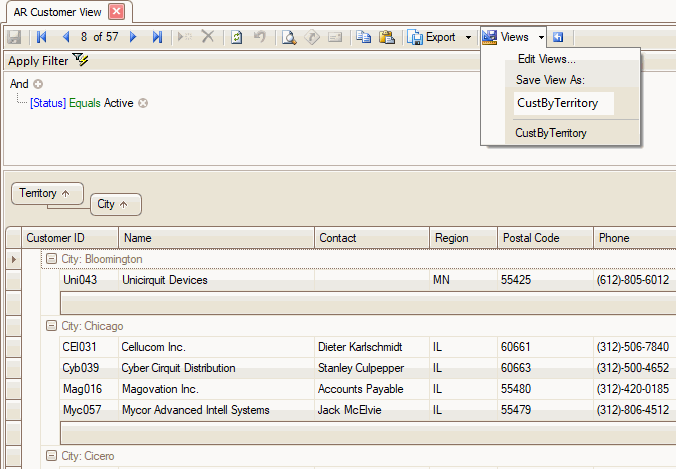The image size is (676, 469).
Task: Go to the previous record
Action: [x=65, y=37]
